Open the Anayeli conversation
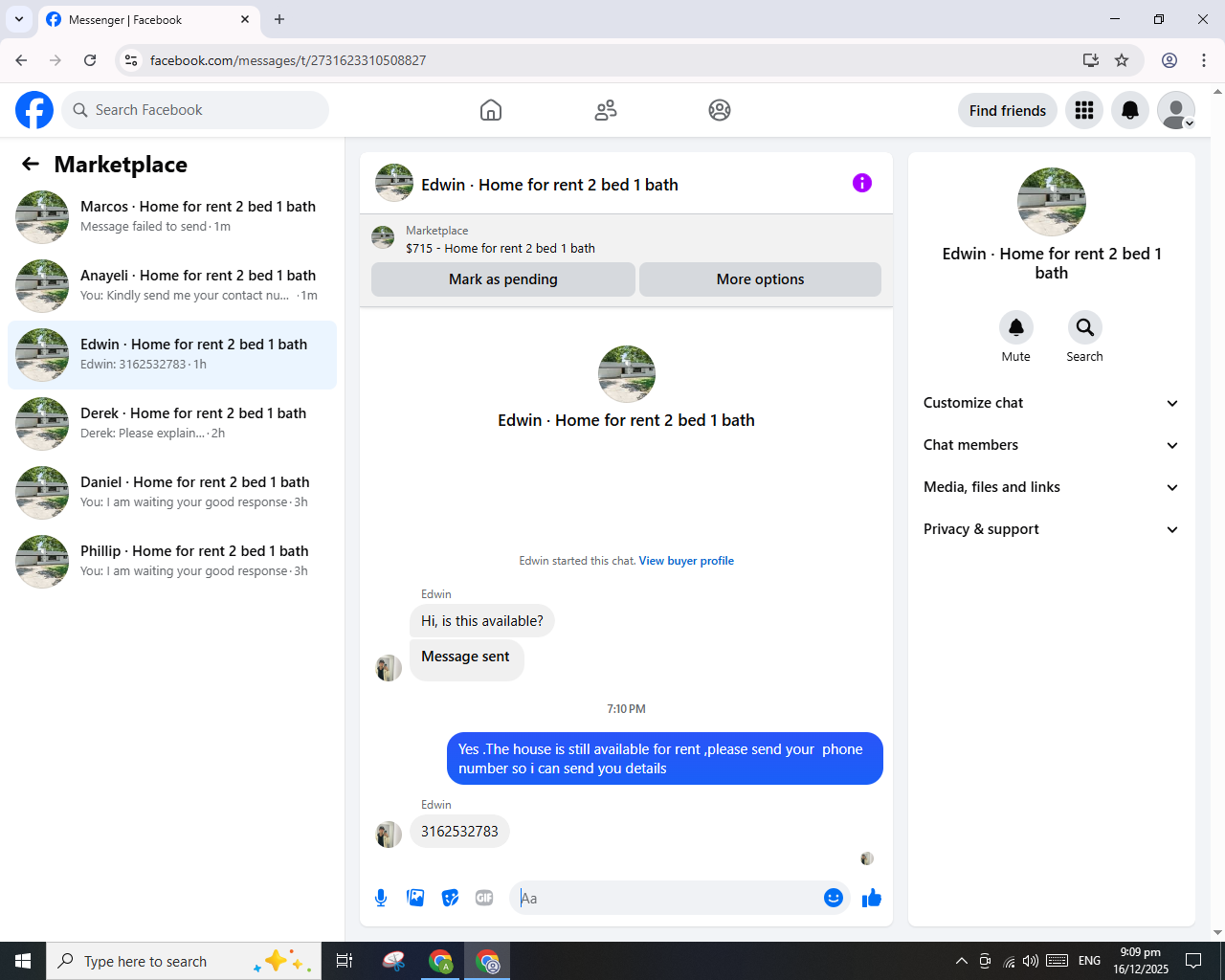Image resolution: width=1225 pixels, height=980 pixels. coord(172,286)
